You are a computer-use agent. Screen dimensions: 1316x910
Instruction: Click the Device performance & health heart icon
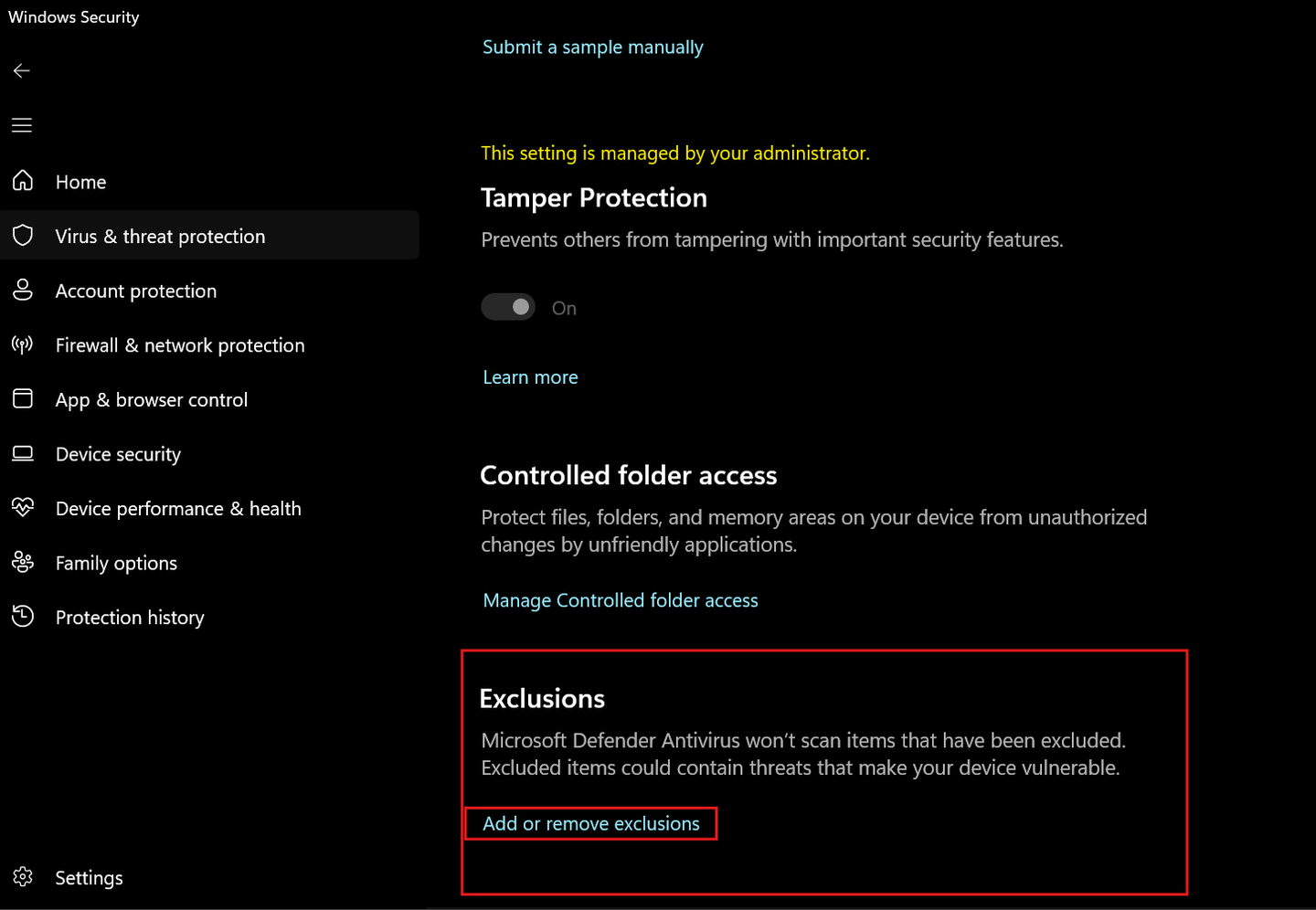[x=23, y=507]
